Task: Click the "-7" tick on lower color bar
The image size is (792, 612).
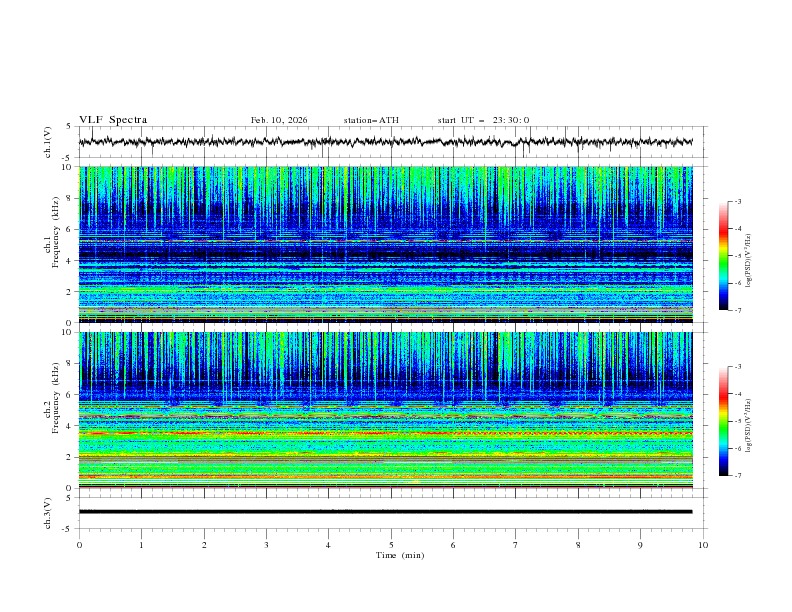Action: 737,476
